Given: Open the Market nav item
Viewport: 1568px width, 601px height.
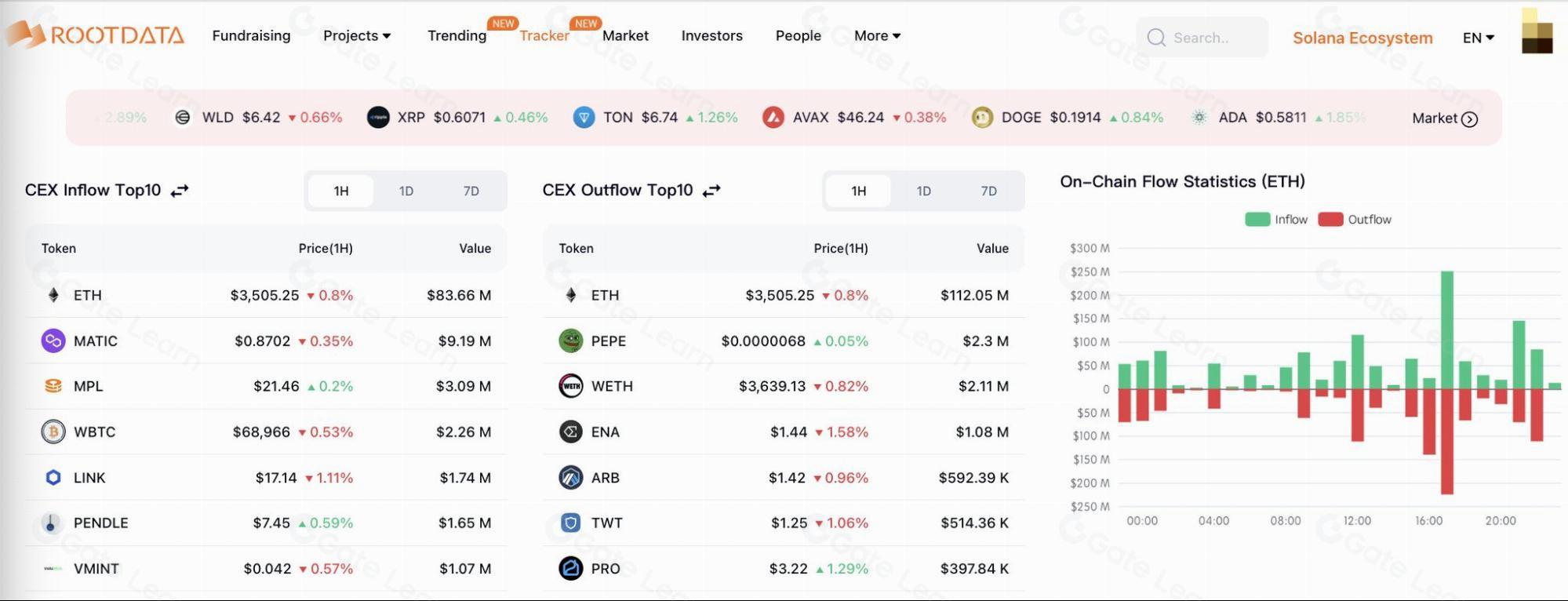Looking at the screenshot, I should (x=625, y=35).
